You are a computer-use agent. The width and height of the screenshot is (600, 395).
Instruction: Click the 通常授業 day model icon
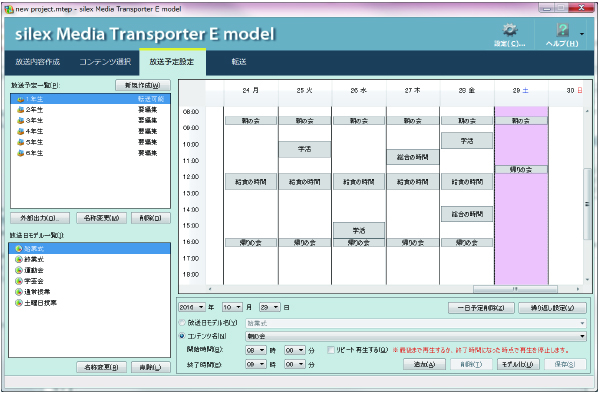coord(19,292)
